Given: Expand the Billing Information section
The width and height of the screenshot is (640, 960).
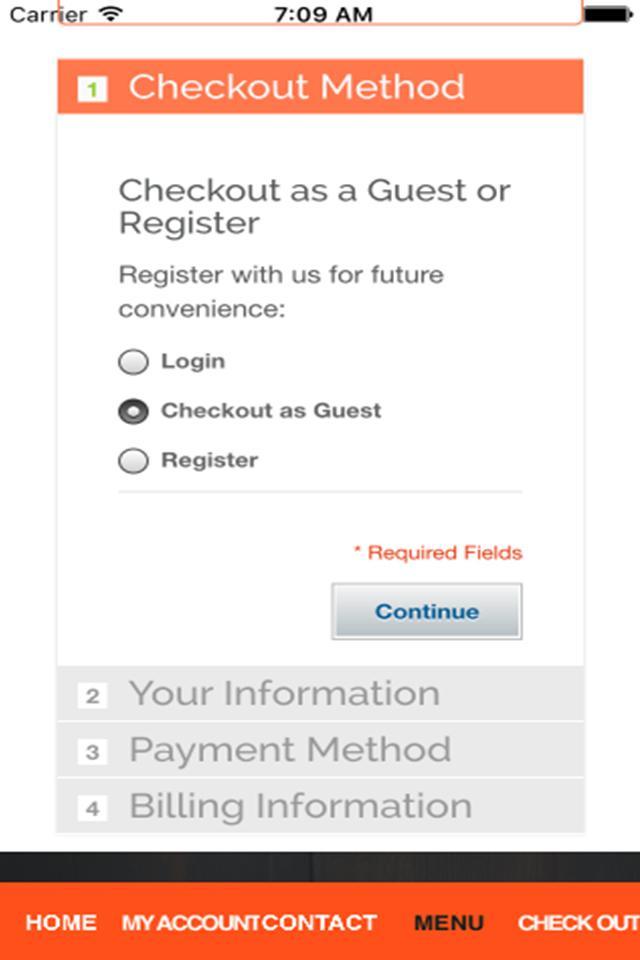Looking at the screenshot, I should 320,806.
